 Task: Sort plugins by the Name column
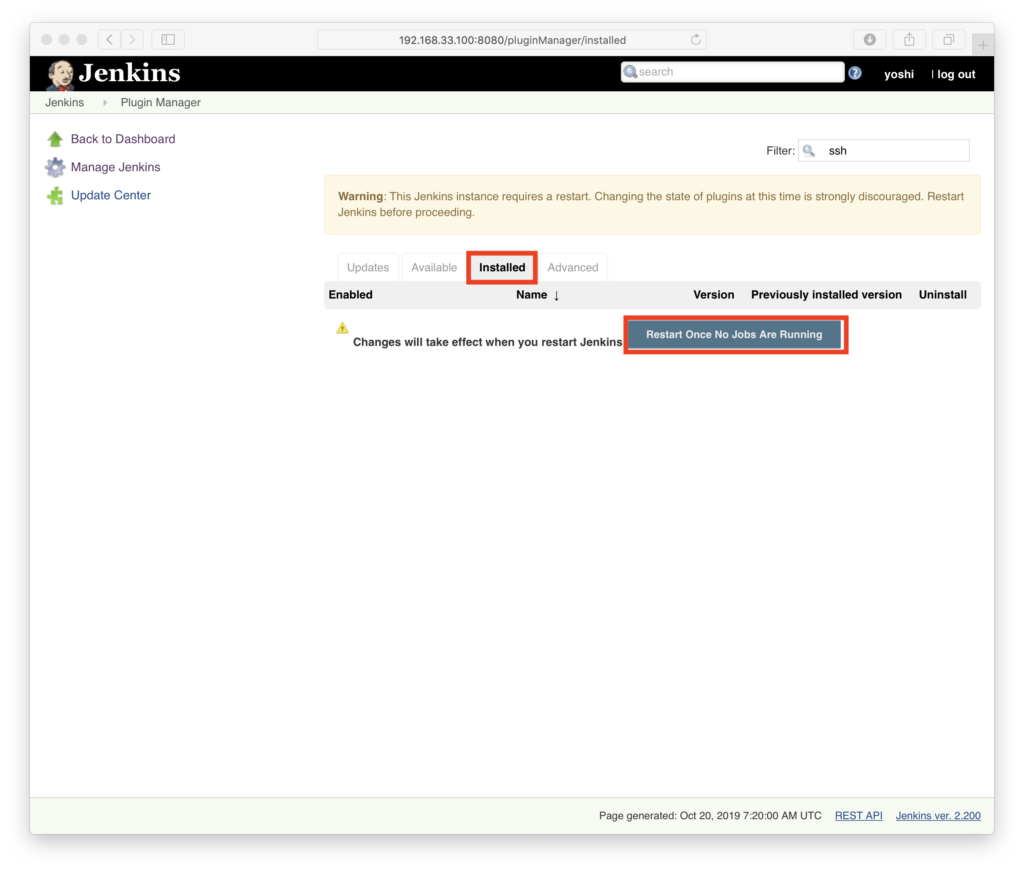click(x=537, y=295)
